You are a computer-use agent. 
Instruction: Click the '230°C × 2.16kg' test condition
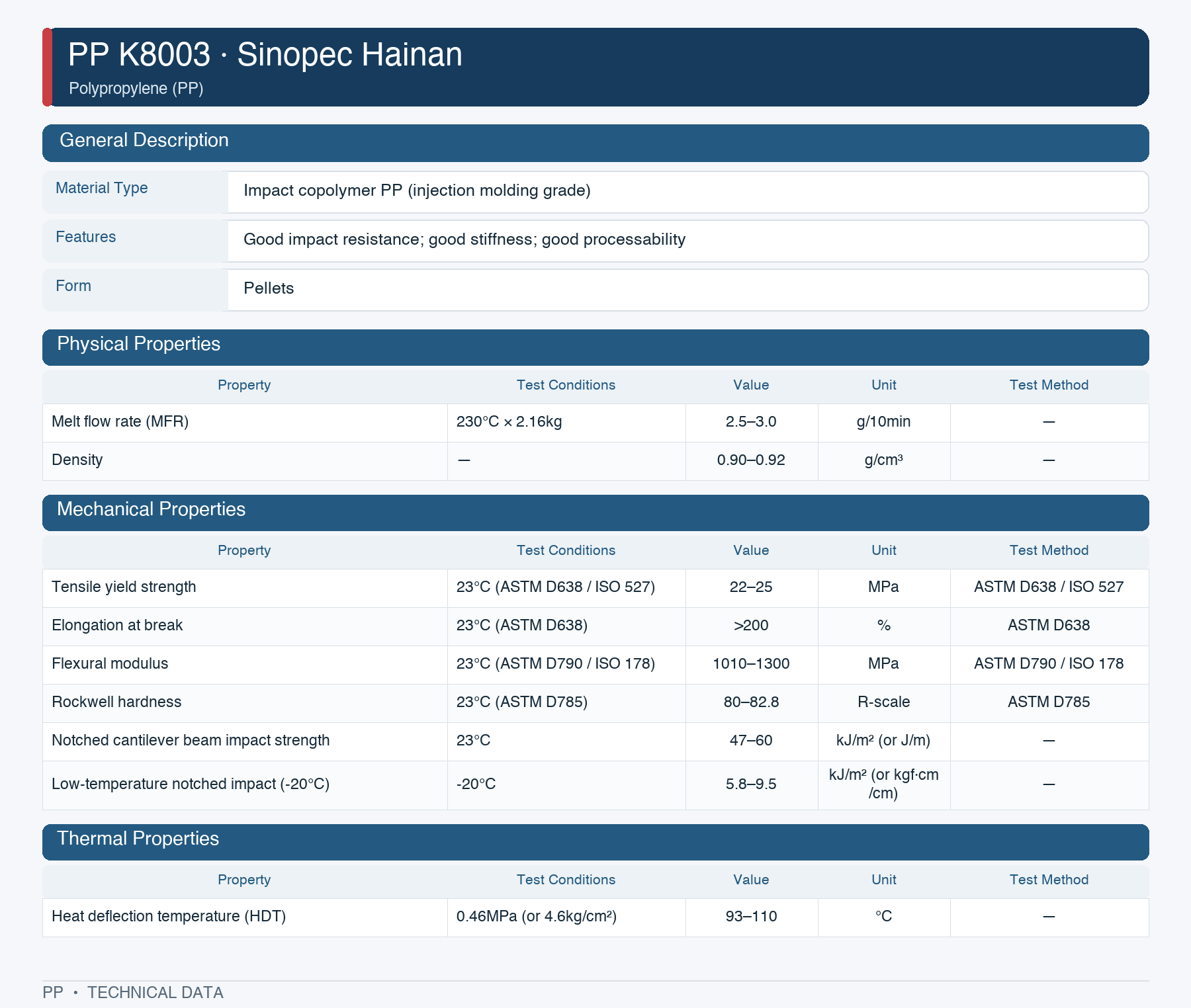(509, 421)
